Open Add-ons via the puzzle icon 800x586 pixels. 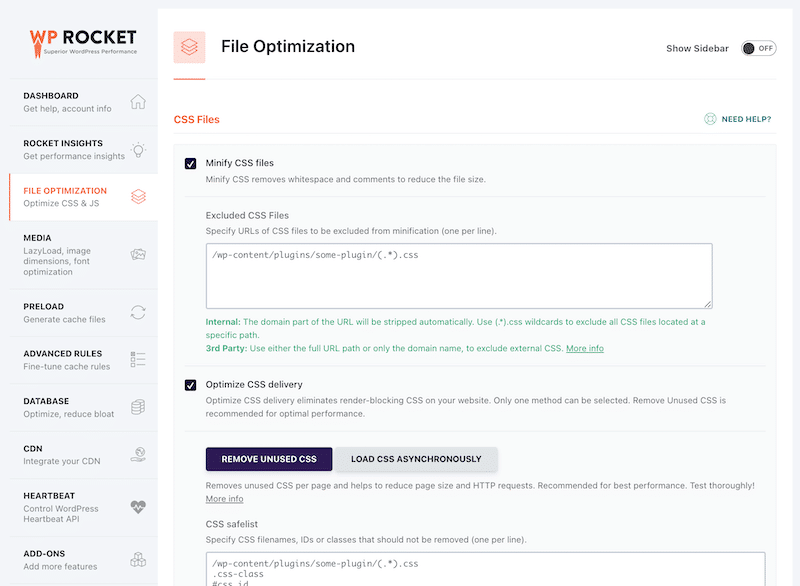point(137,559)
